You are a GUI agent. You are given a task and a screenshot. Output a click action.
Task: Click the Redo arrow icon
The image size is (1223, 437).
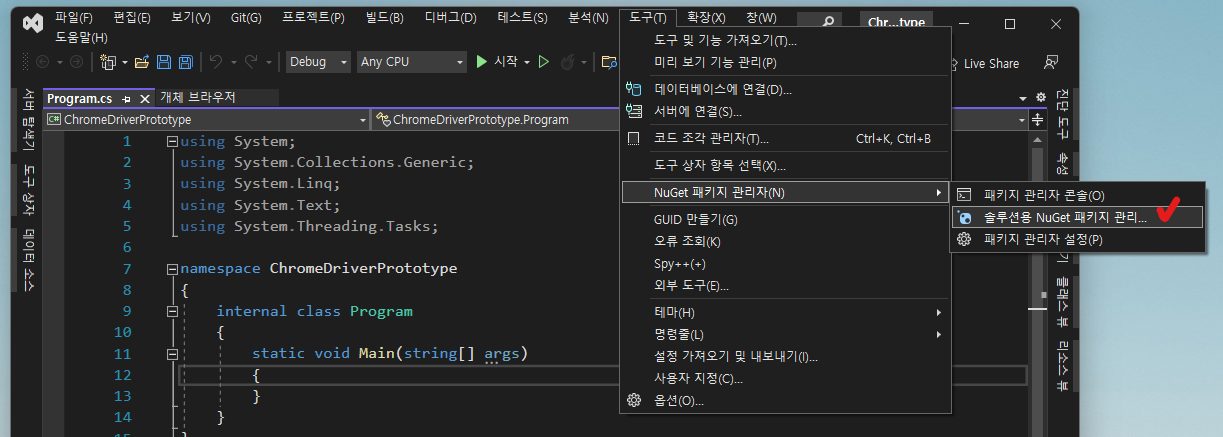click(x=251, y=62)
